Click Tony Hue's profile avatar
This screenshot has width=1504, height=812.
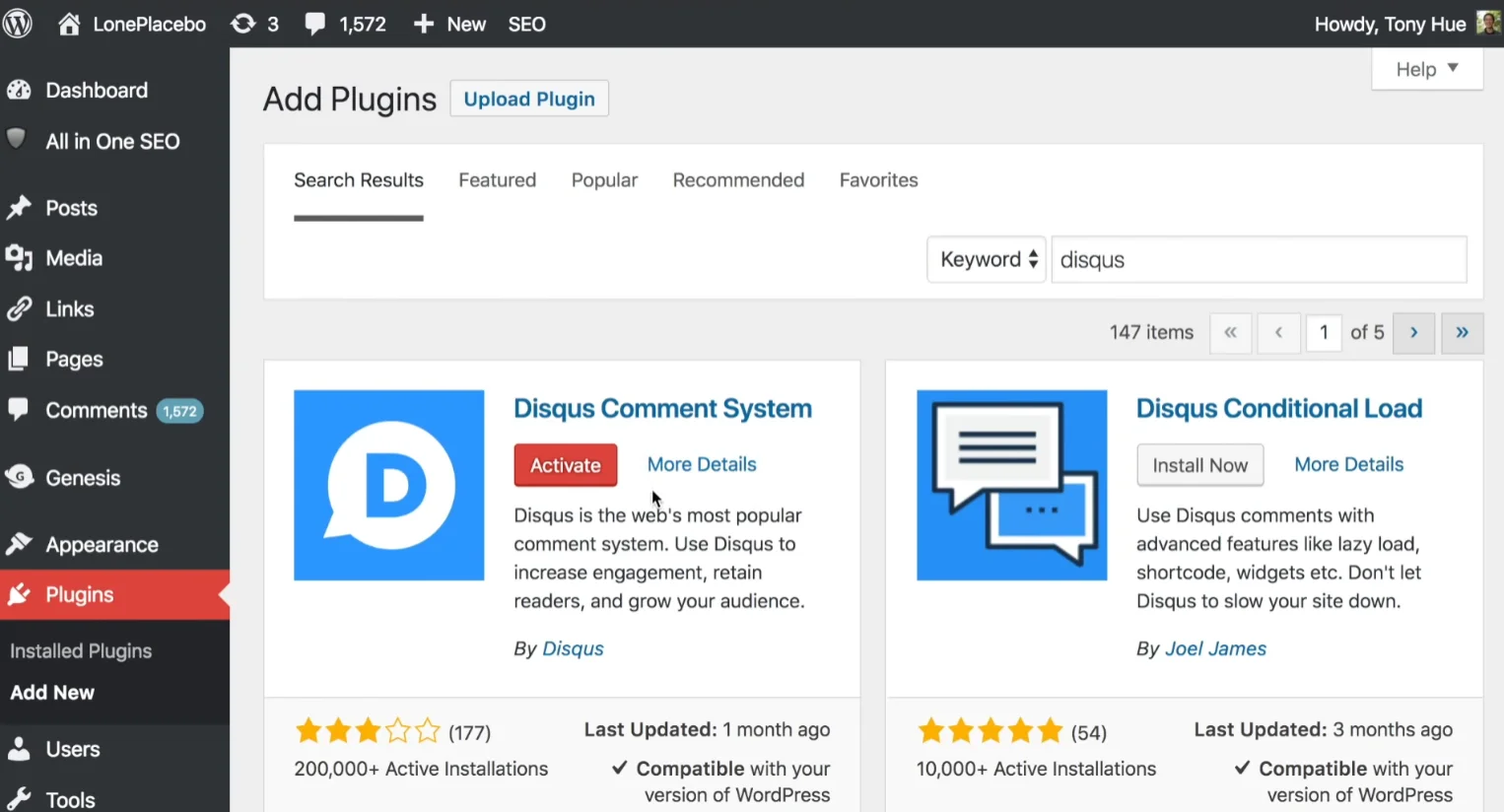pyautogui.click(x=1487, y=23)
